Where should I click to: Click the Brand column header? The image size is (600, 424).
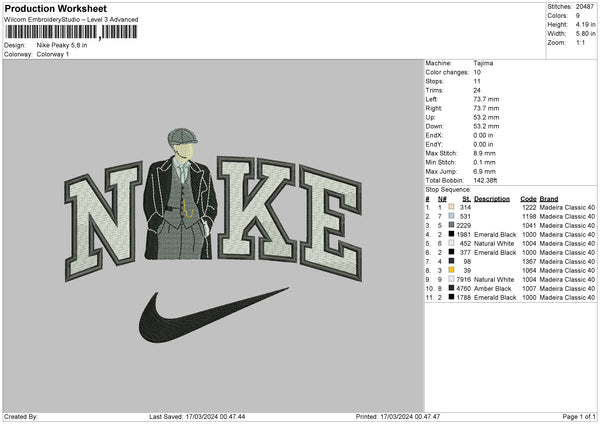tap(549, 197)
